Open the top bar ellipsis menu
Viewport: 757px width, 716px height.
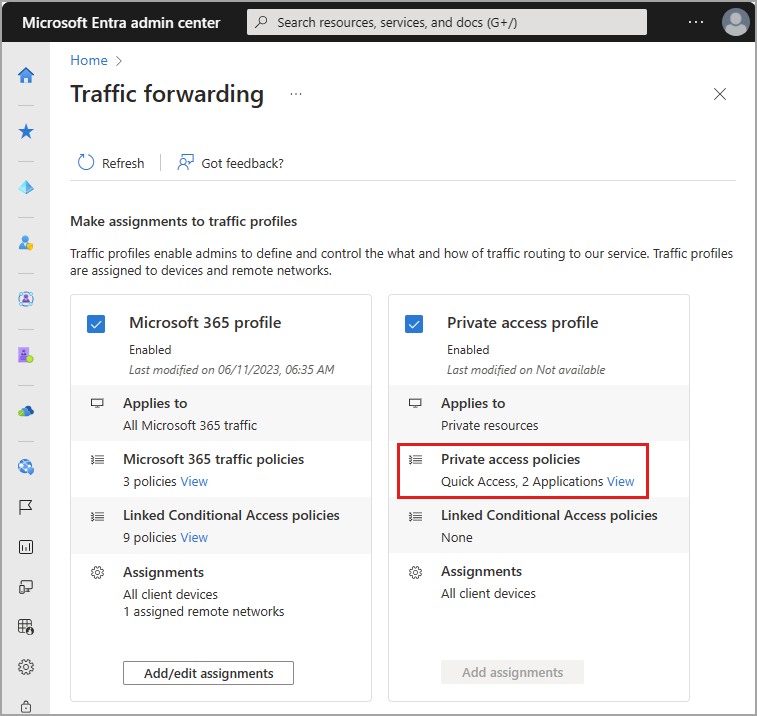pos(696,22)
